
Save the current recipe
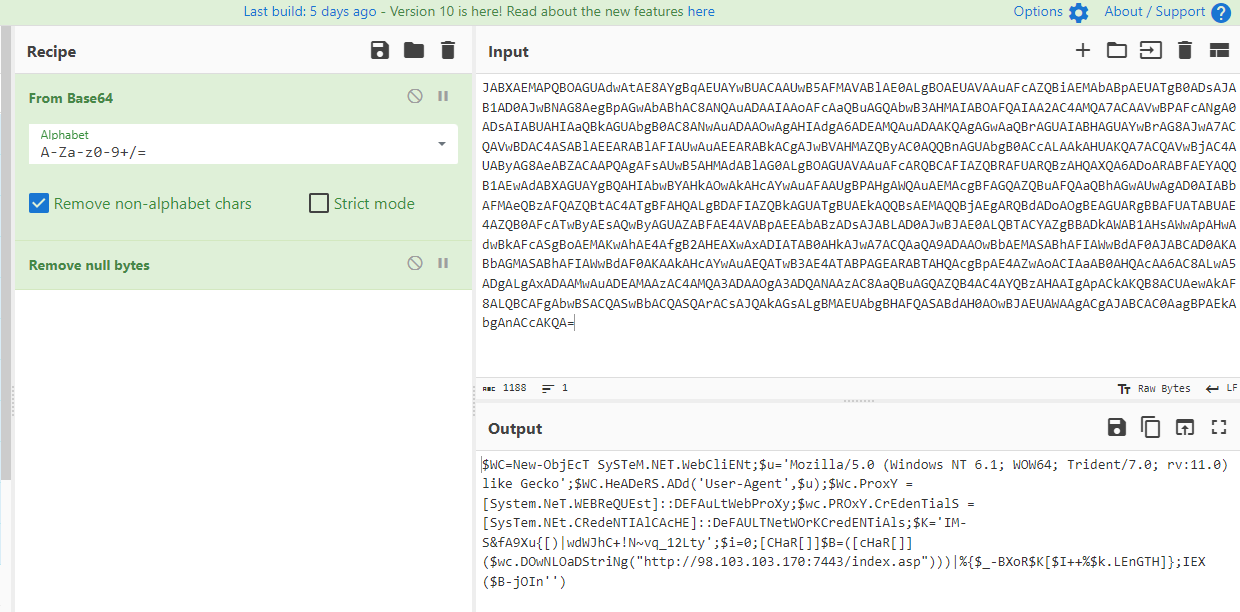[x=380, y=51]
